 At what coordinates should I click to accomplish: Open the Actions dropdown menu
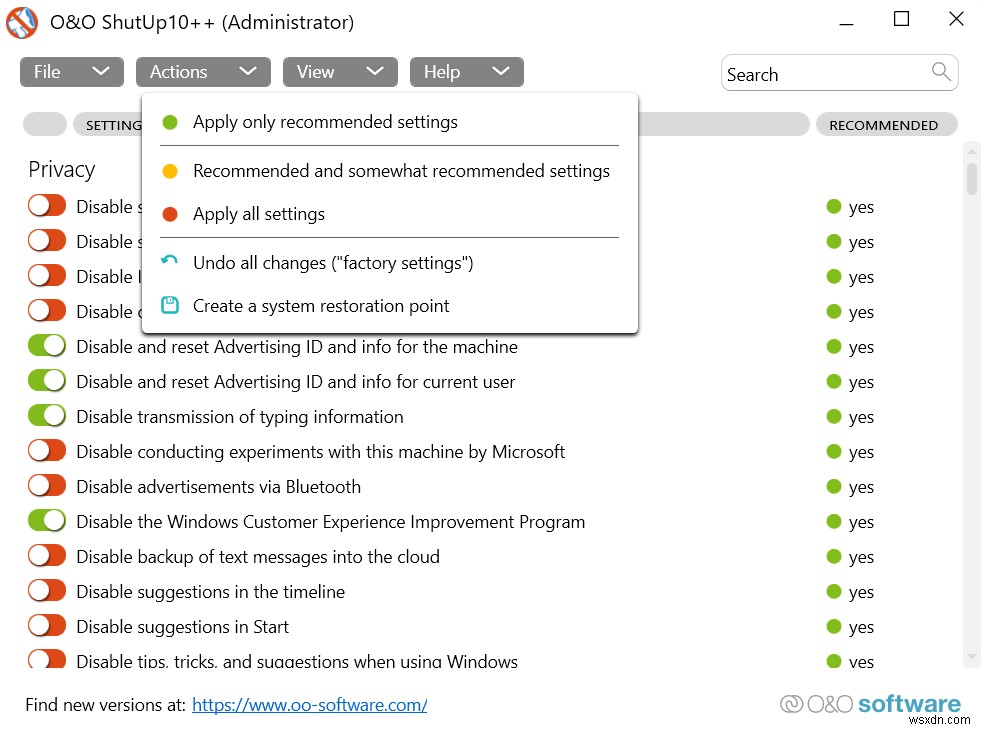(x=203, y=71)
